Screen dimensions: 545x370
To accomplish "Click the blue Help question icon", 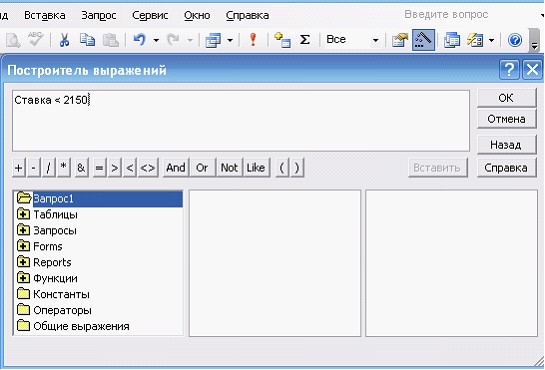I will (515, 40).
